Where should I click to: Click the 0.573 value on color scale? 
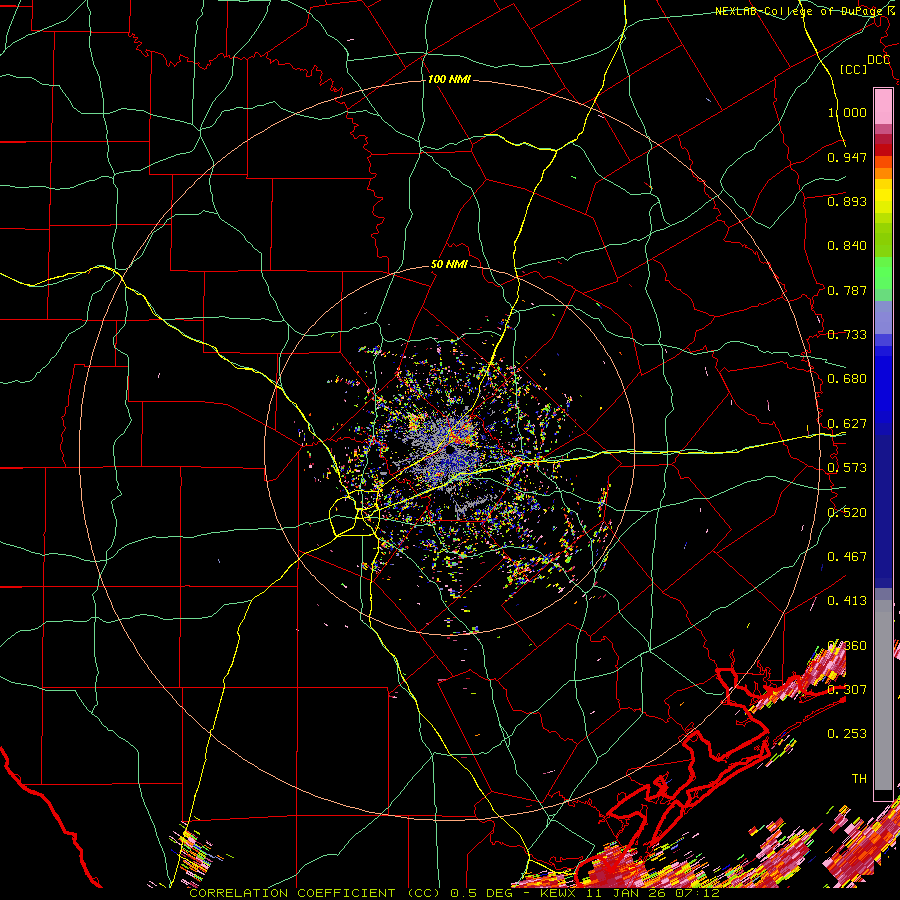click(847, 468)
